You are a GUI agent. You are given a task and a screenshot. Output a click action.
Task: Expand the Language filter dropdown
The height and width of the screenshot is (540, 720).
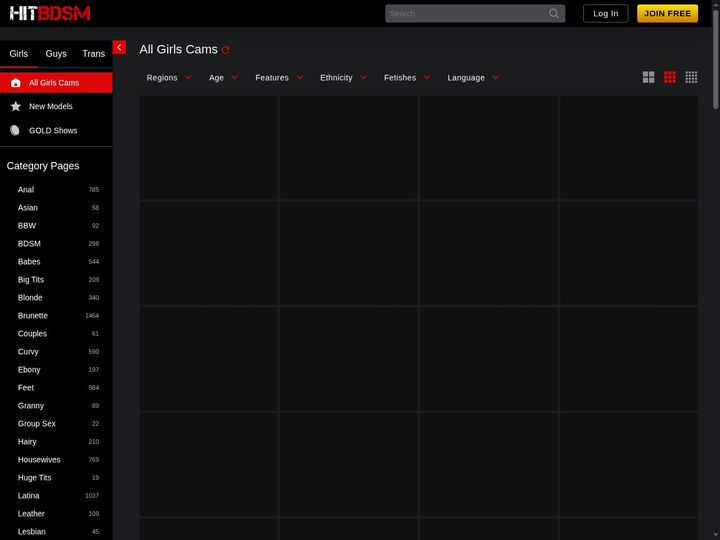point(472,78)
